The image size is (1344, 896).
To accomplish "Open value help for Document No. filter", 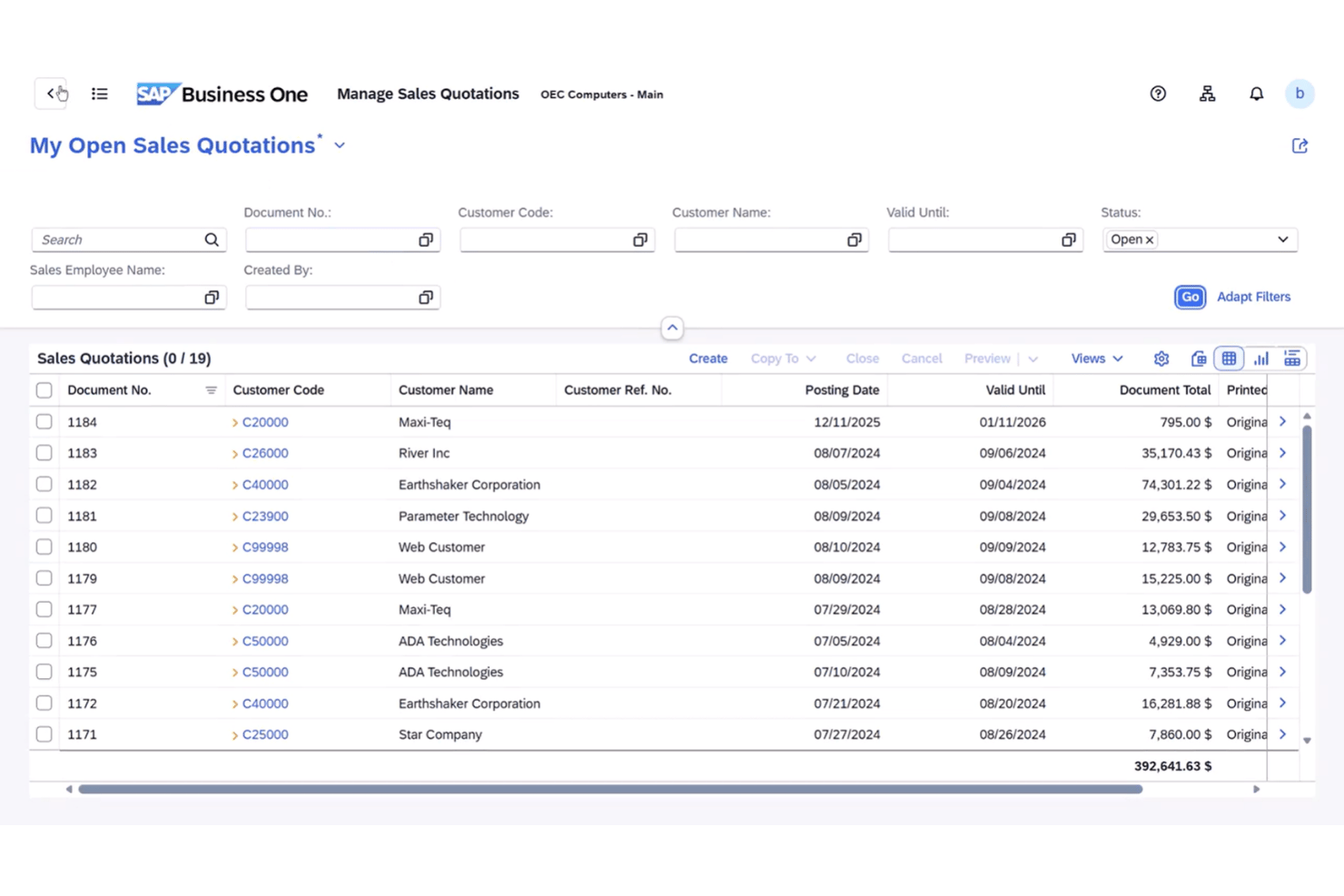I will [425, 240].
